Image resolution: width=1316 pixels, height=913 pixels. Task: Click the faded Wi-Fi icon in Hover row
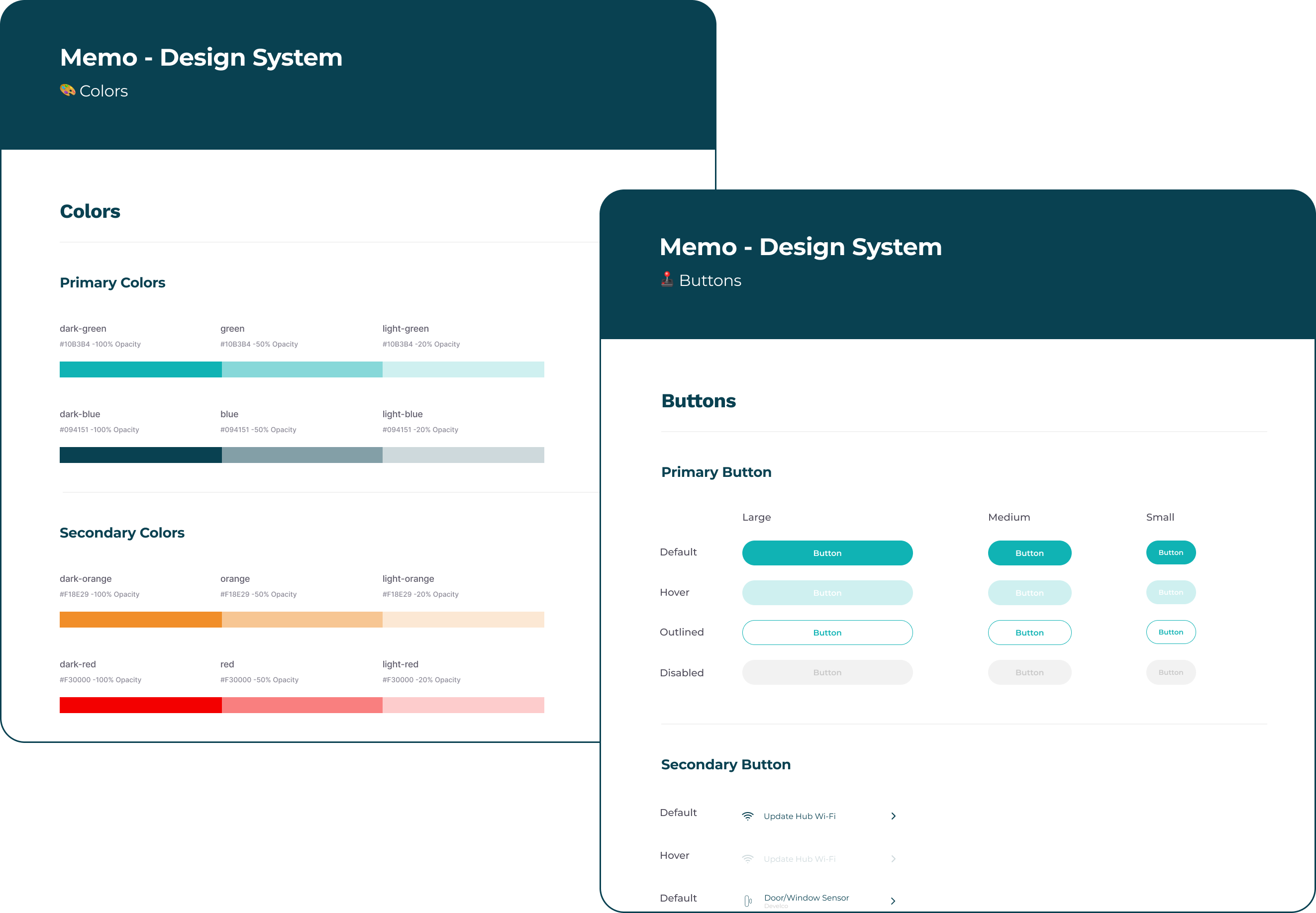[748, 859]
